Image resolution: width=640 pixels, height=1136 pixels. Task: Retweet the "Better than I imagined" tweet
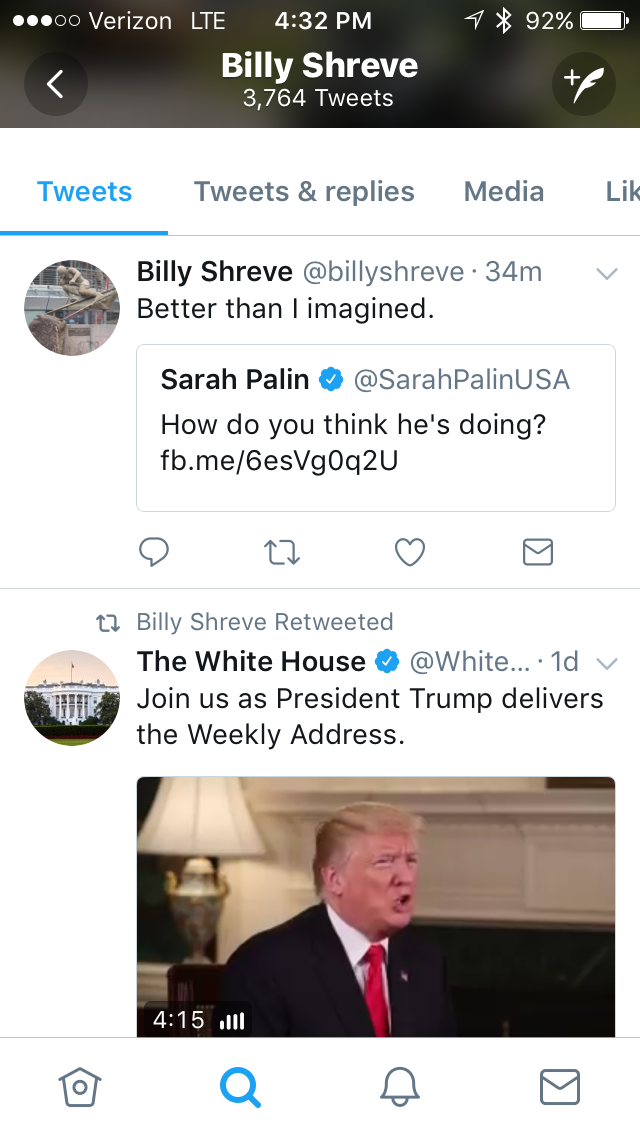pos(281,551)
